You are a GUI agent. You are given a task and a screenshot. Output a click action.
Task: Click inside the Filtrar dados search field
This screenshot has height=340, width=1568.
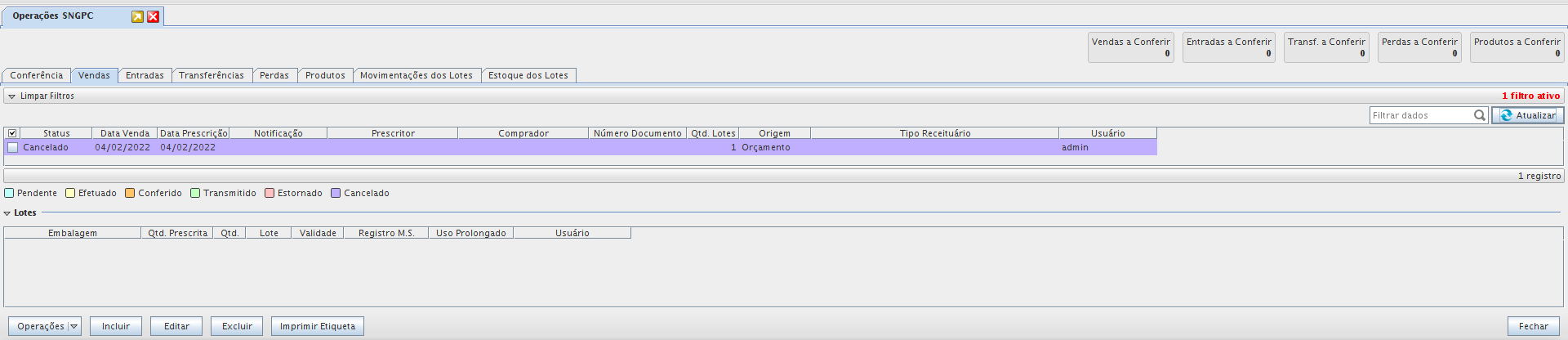click(1421, 115)
